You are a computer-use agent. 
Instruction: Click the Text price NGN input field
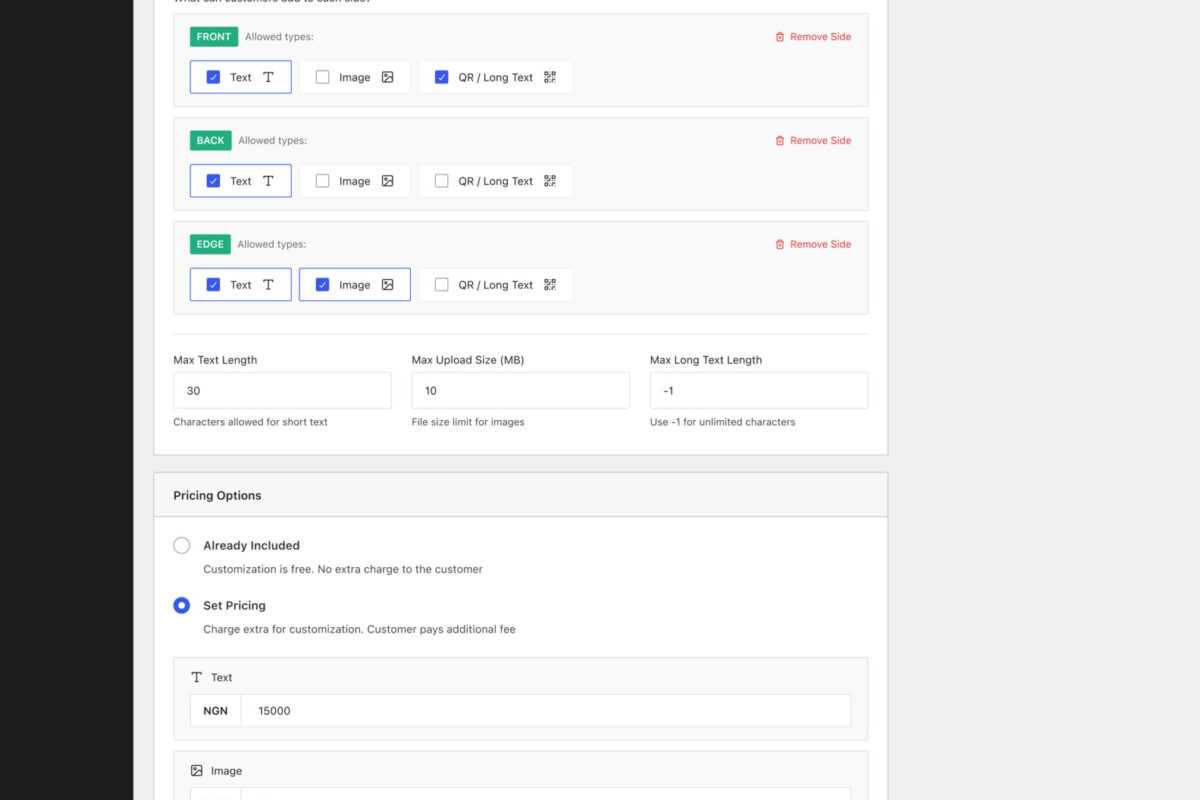pos(545,711)
